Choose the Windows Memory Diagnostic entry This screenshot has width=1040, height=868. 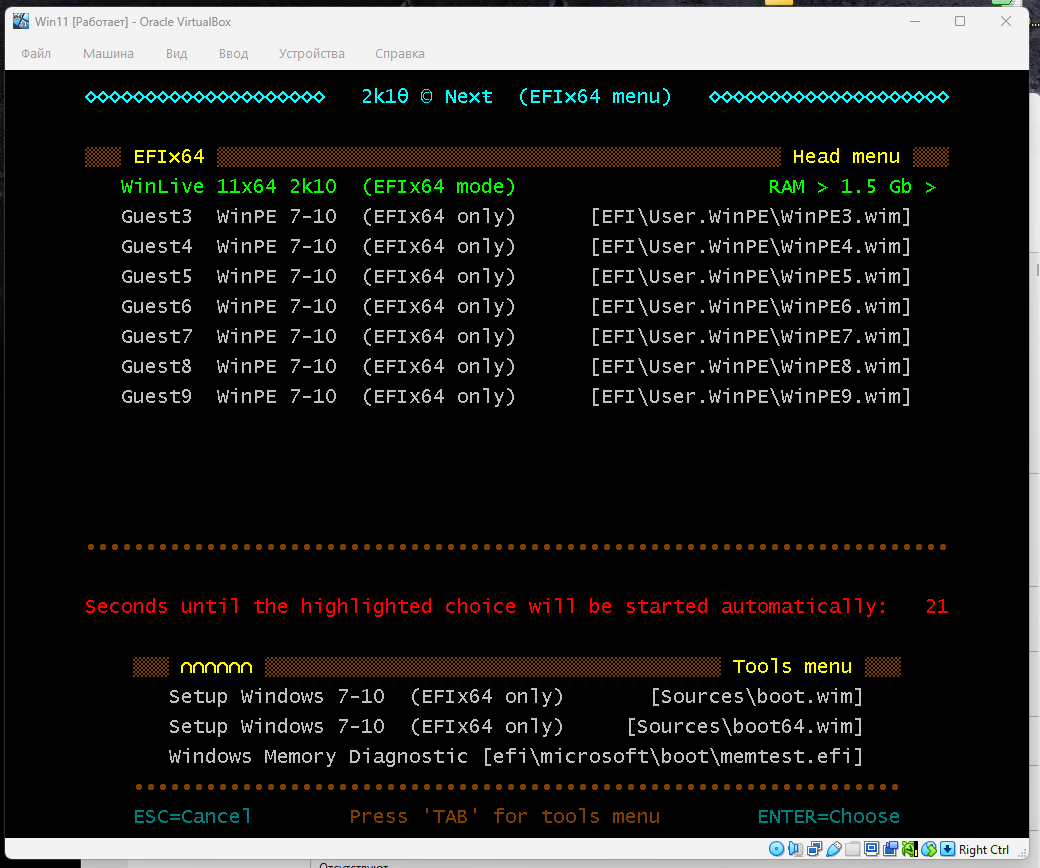click(x=515, y=757)
